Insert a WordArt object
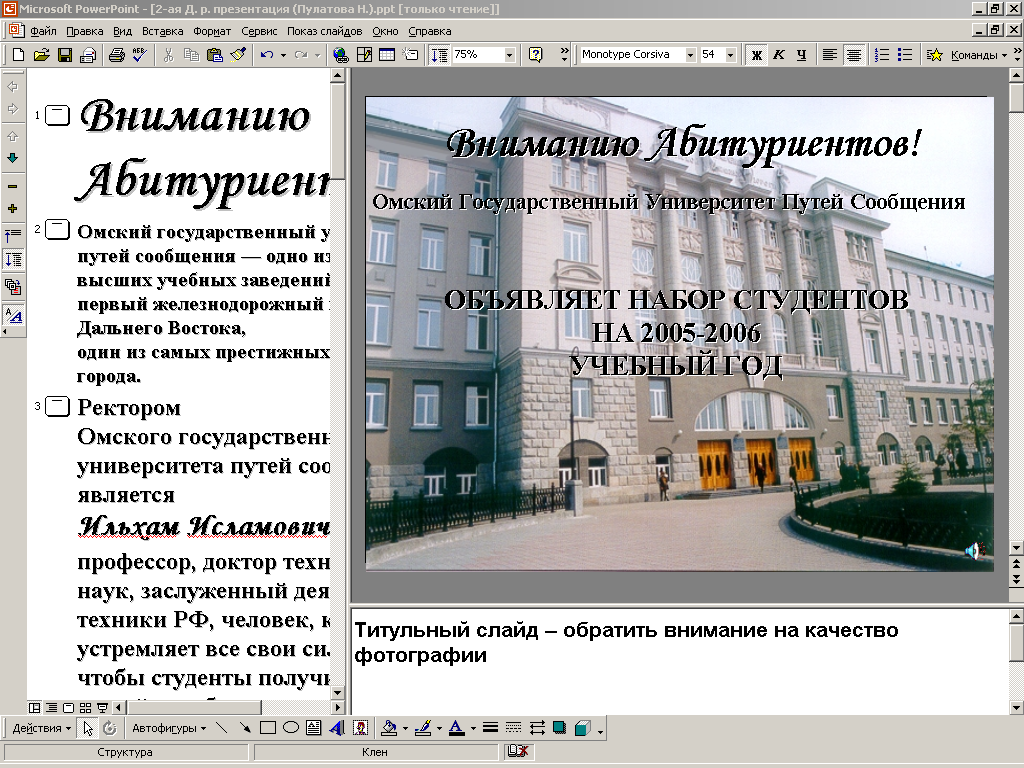The width and height of the screenshot is (1024, 768). point(337,728)
